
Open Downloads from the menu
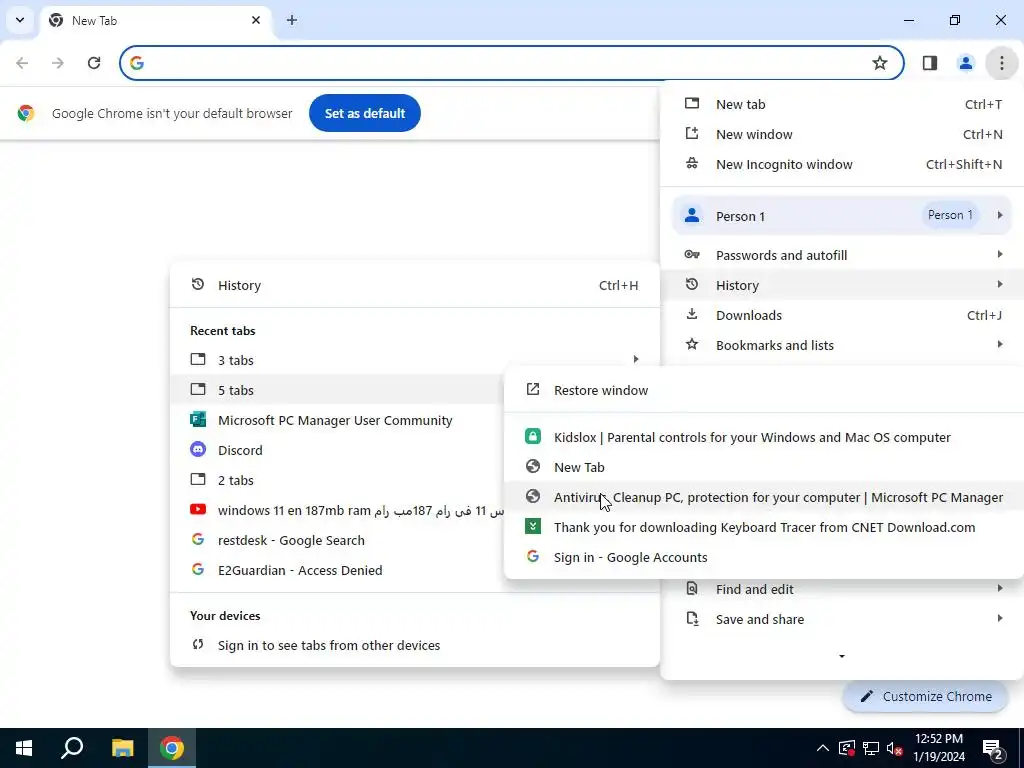coord(842,315)
